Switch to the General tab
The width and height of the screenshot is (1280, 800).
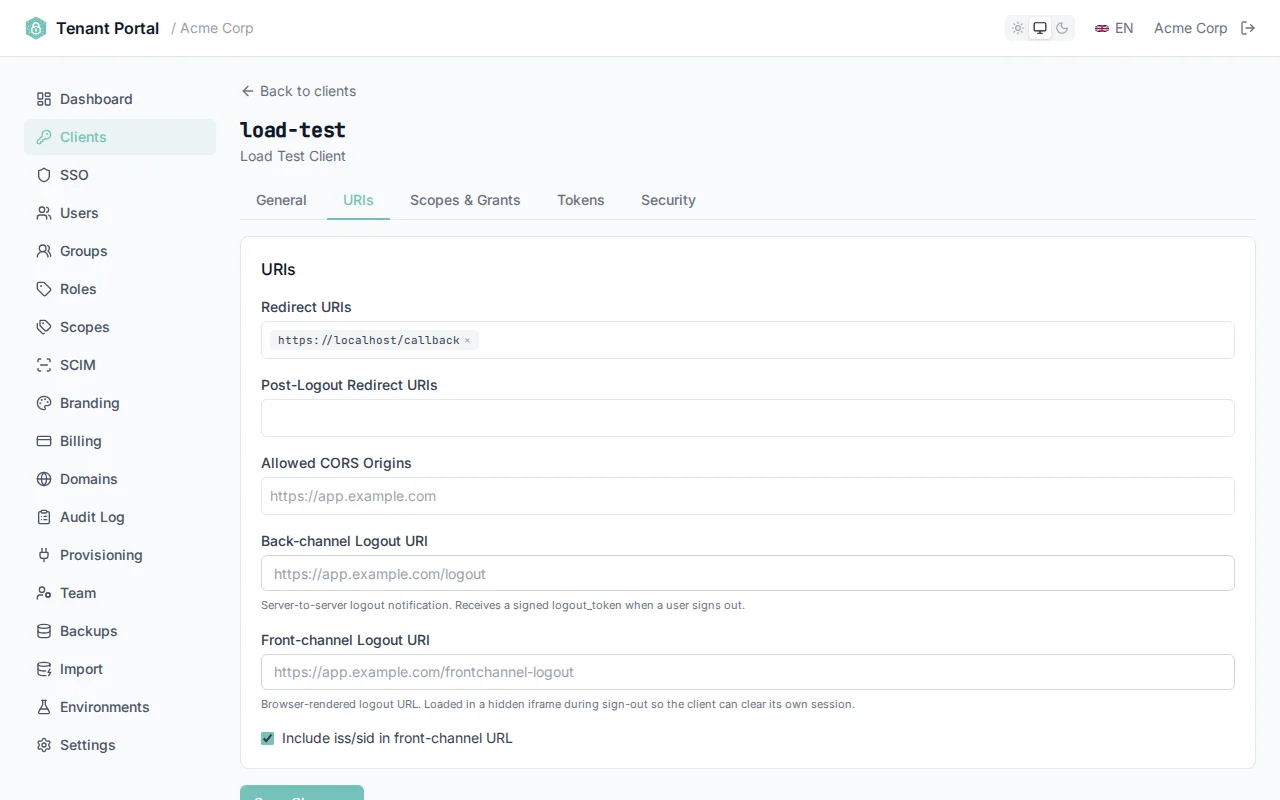coord(281,200)
